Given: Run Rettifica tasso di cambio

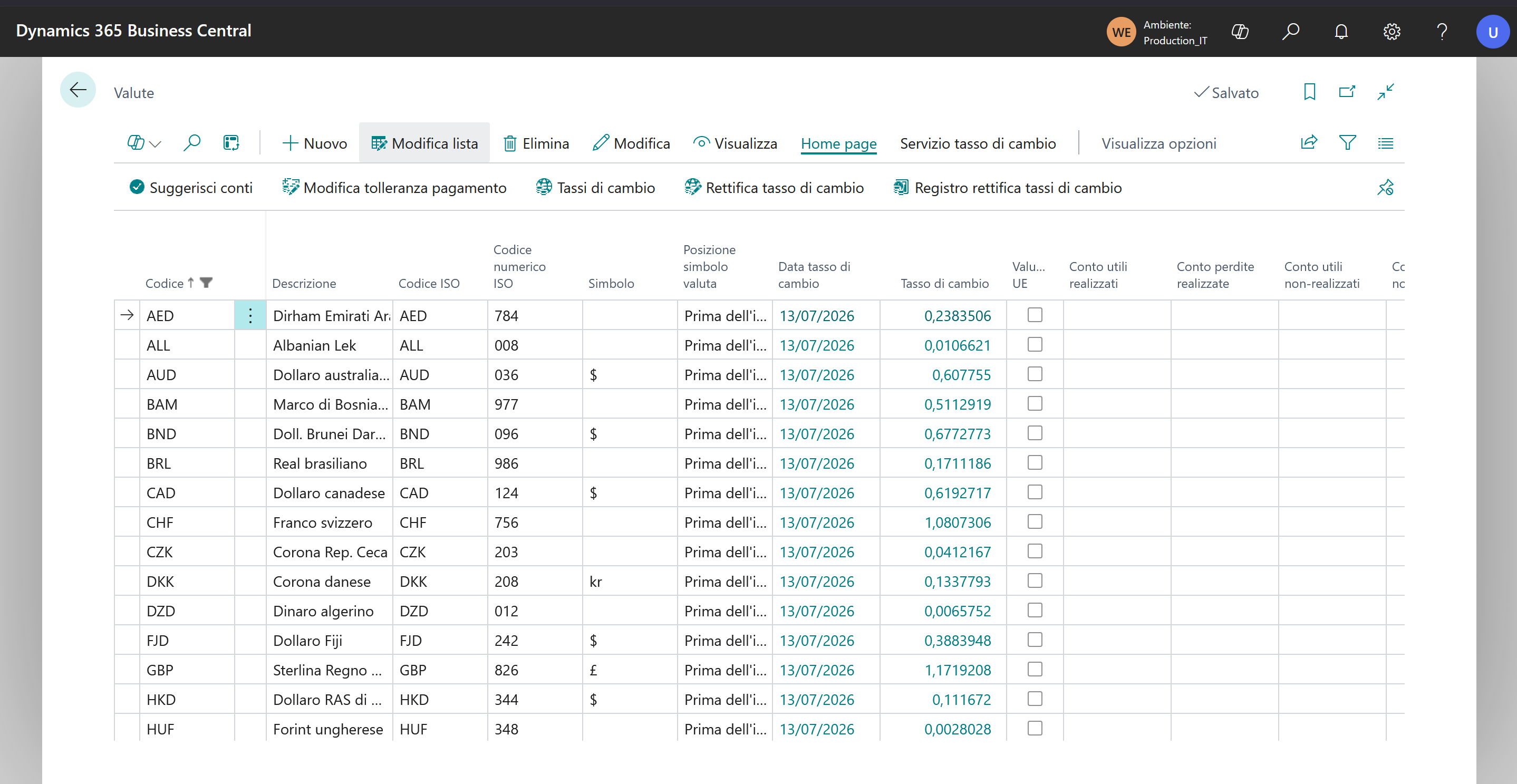Looking at the screenshot, I should point(774,187).
